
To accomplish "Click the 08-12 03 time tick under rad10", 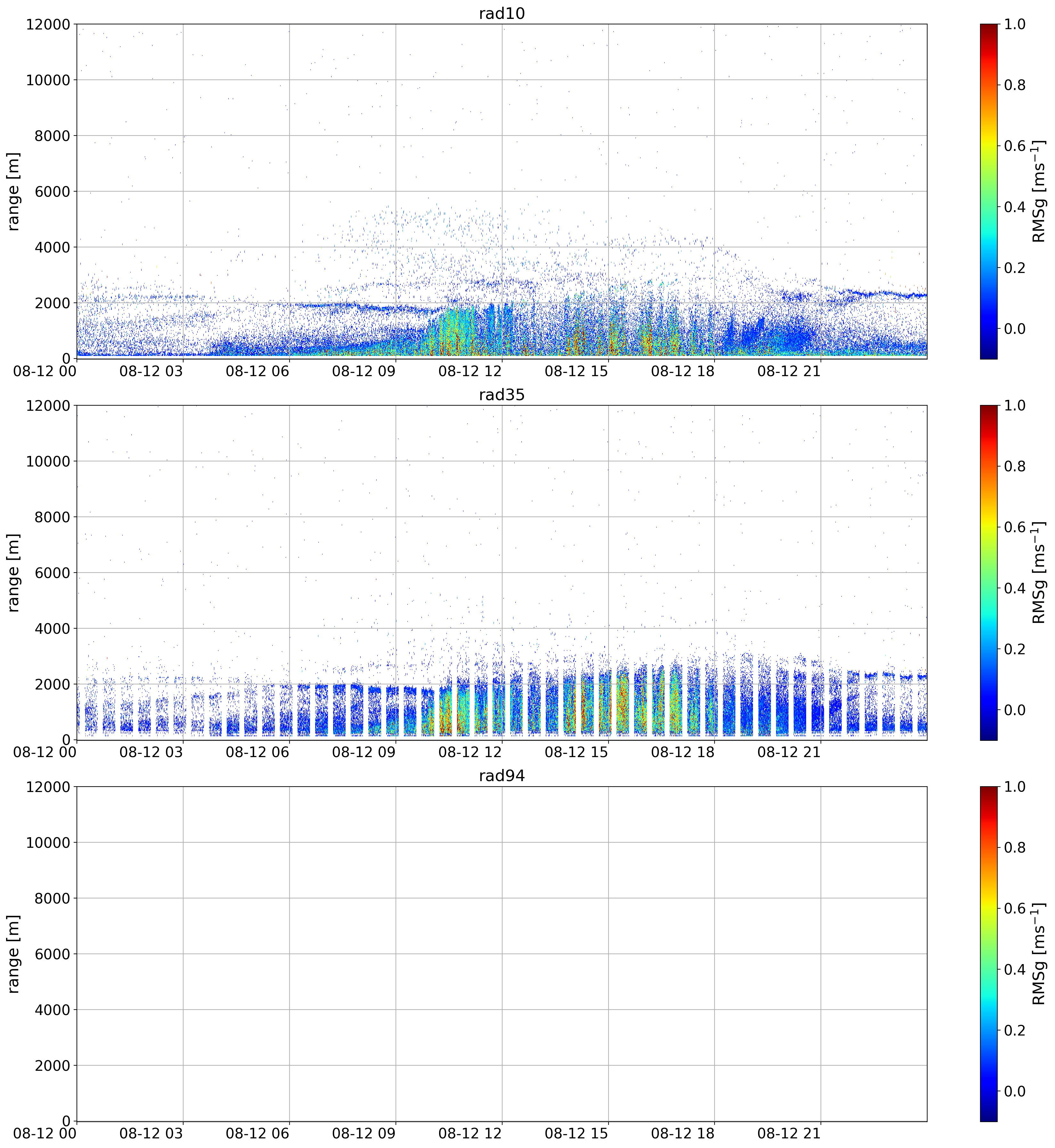I will coord(151,371).
